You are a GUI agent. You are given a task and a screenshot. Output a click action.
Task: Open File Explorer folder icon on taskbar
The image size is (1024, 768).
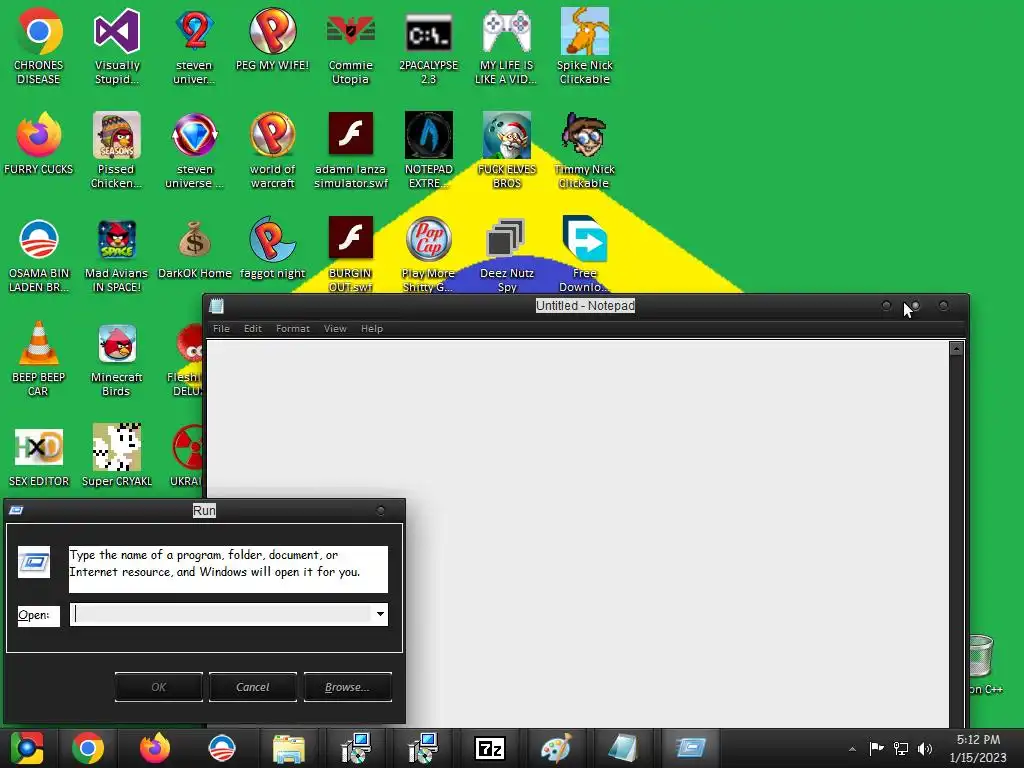289,748
